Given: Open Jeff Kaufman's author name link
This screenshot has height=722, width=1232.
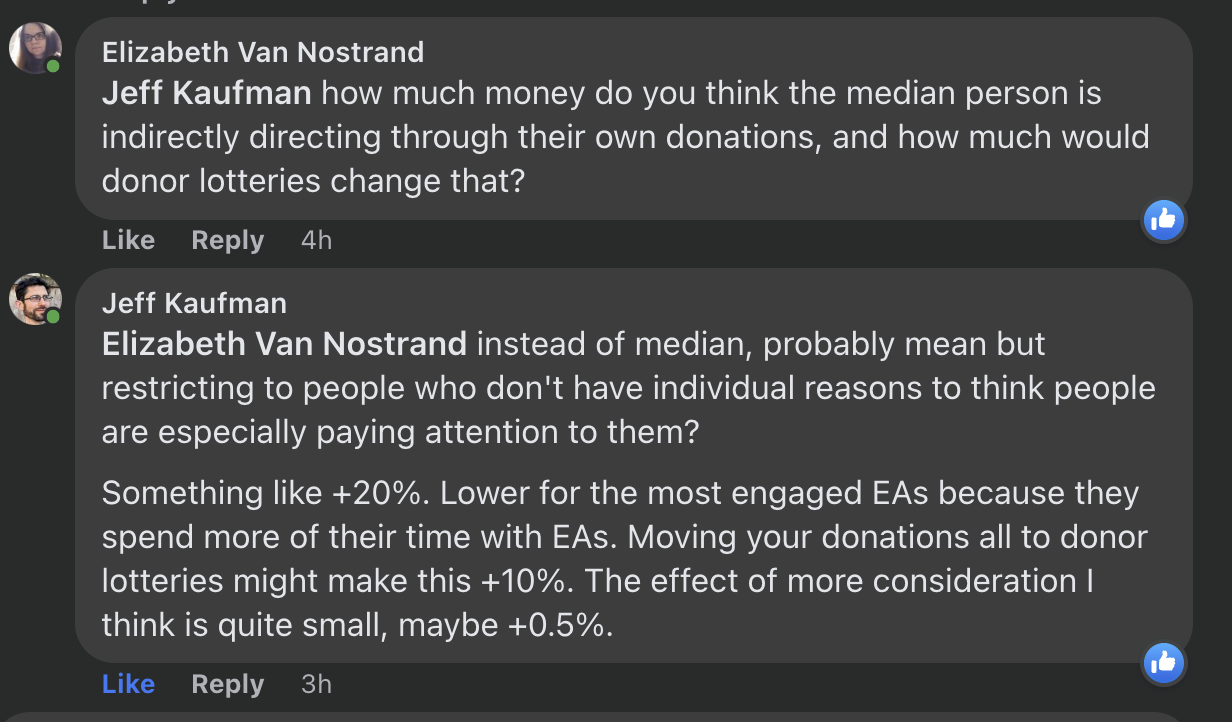Looking at the screenshot, I should pyautogui.click(x=194, y=303).
